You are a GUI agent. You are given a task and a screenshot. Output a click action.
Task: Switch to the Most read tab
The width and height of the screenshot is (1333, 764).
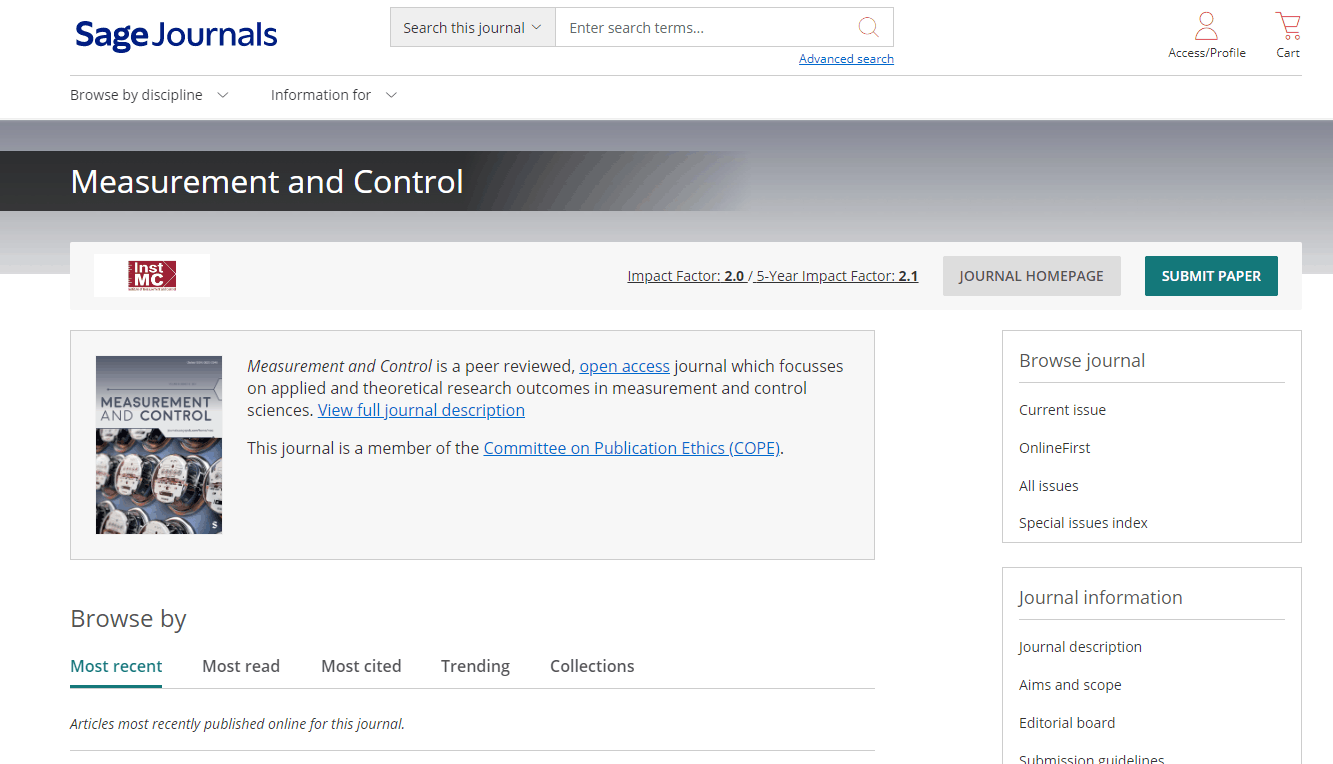click(x=241, y=666)
